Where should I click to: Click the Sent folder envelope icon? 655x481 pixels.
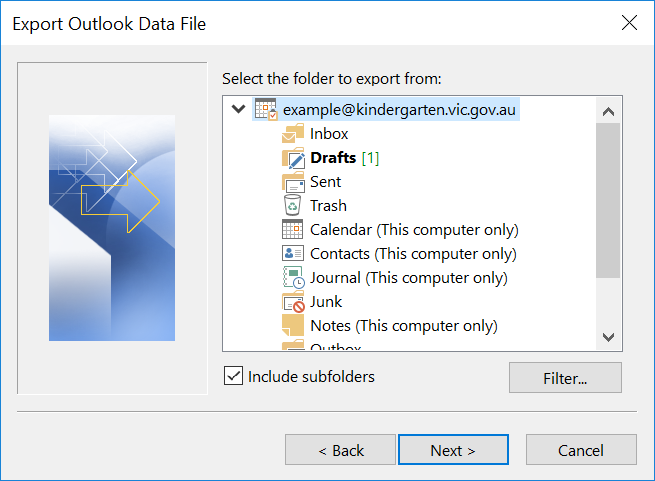[293, 182]
